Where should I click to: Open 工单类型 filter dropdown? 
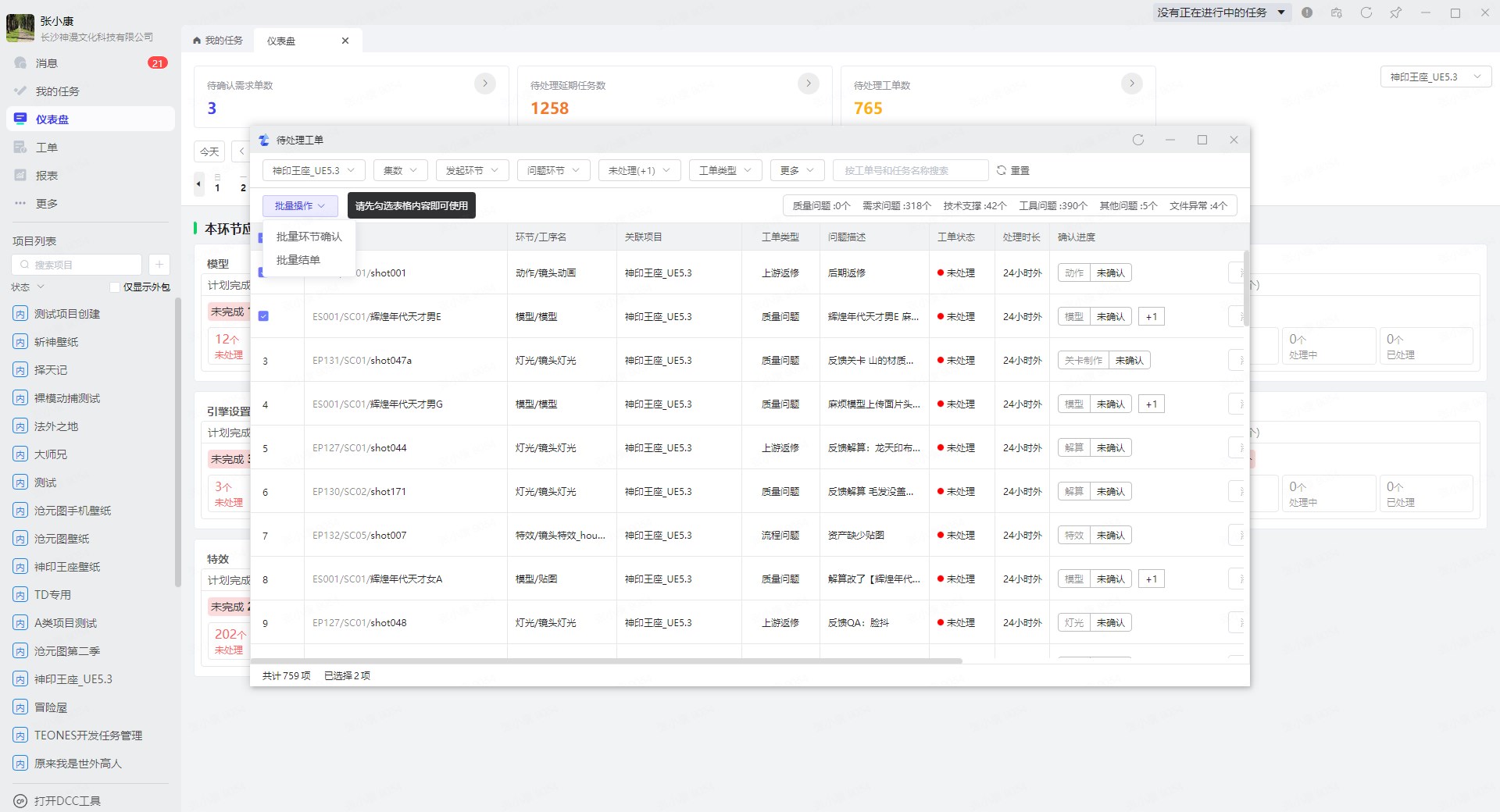[726, 170]
